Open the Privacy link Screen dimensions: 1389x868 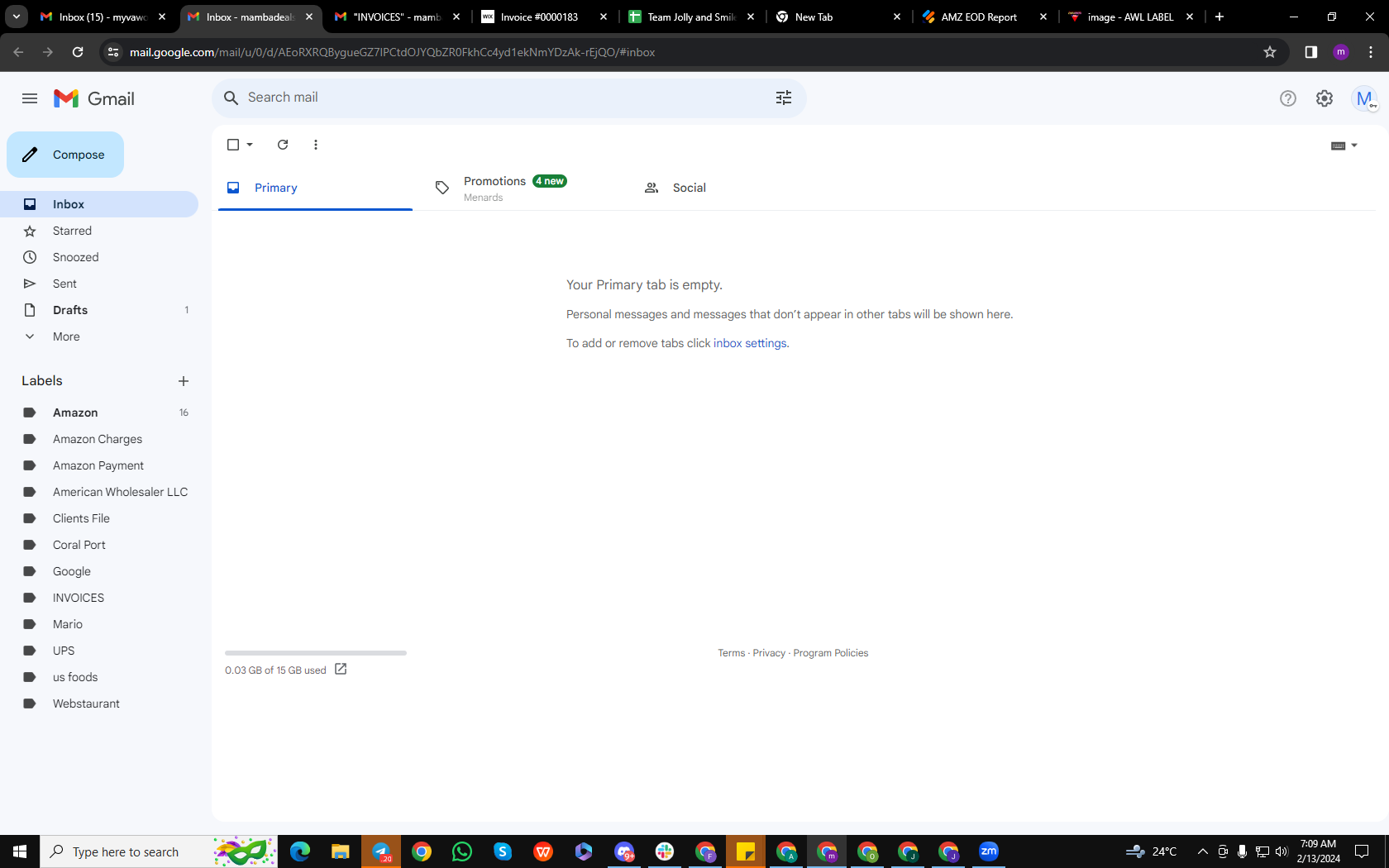click(769, 653)
